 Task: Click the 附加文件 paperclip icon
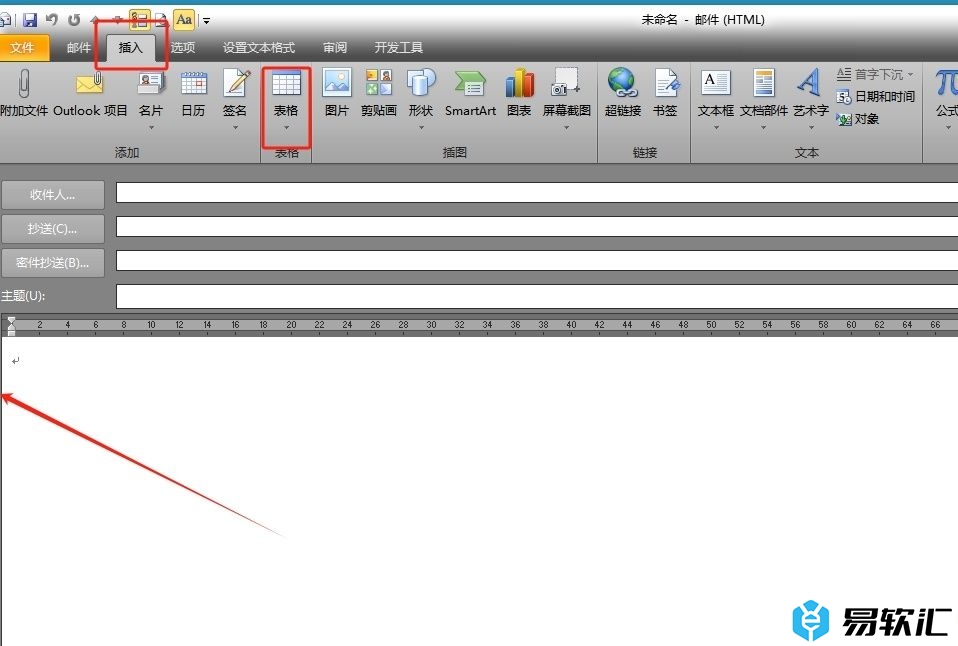point(24,83)
